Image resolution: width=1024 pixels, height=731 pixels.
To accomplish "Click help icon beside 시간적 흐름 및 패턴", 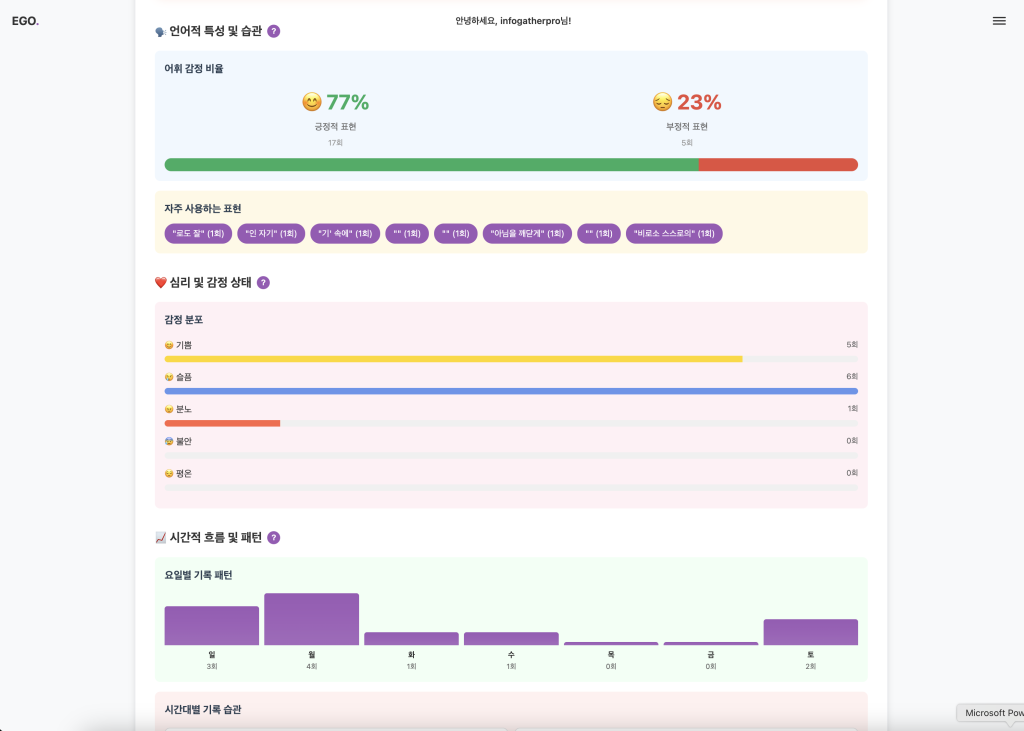I will coord(273,538).
